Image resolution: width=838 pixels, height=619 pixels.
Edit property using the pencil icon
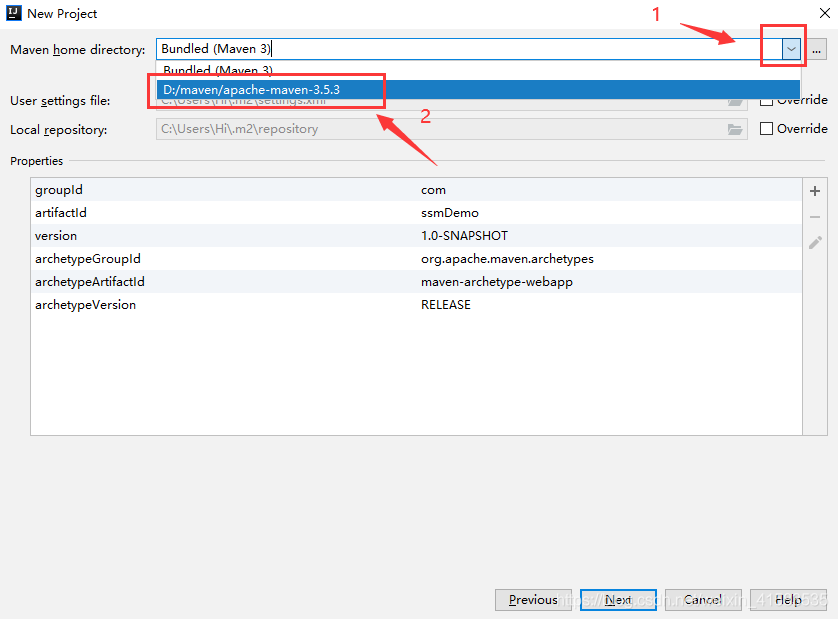(x=815, y=243)
